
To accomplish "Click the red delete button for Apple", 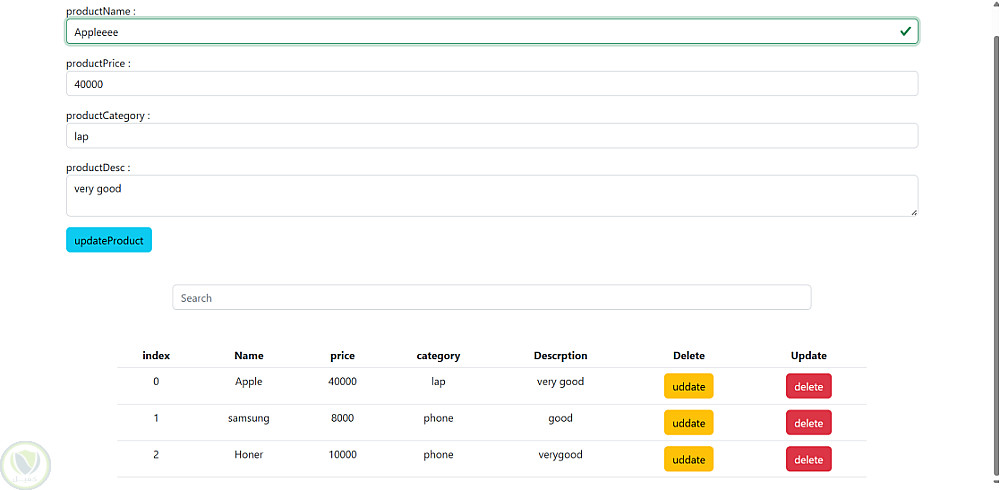I will tap(809, 386).
